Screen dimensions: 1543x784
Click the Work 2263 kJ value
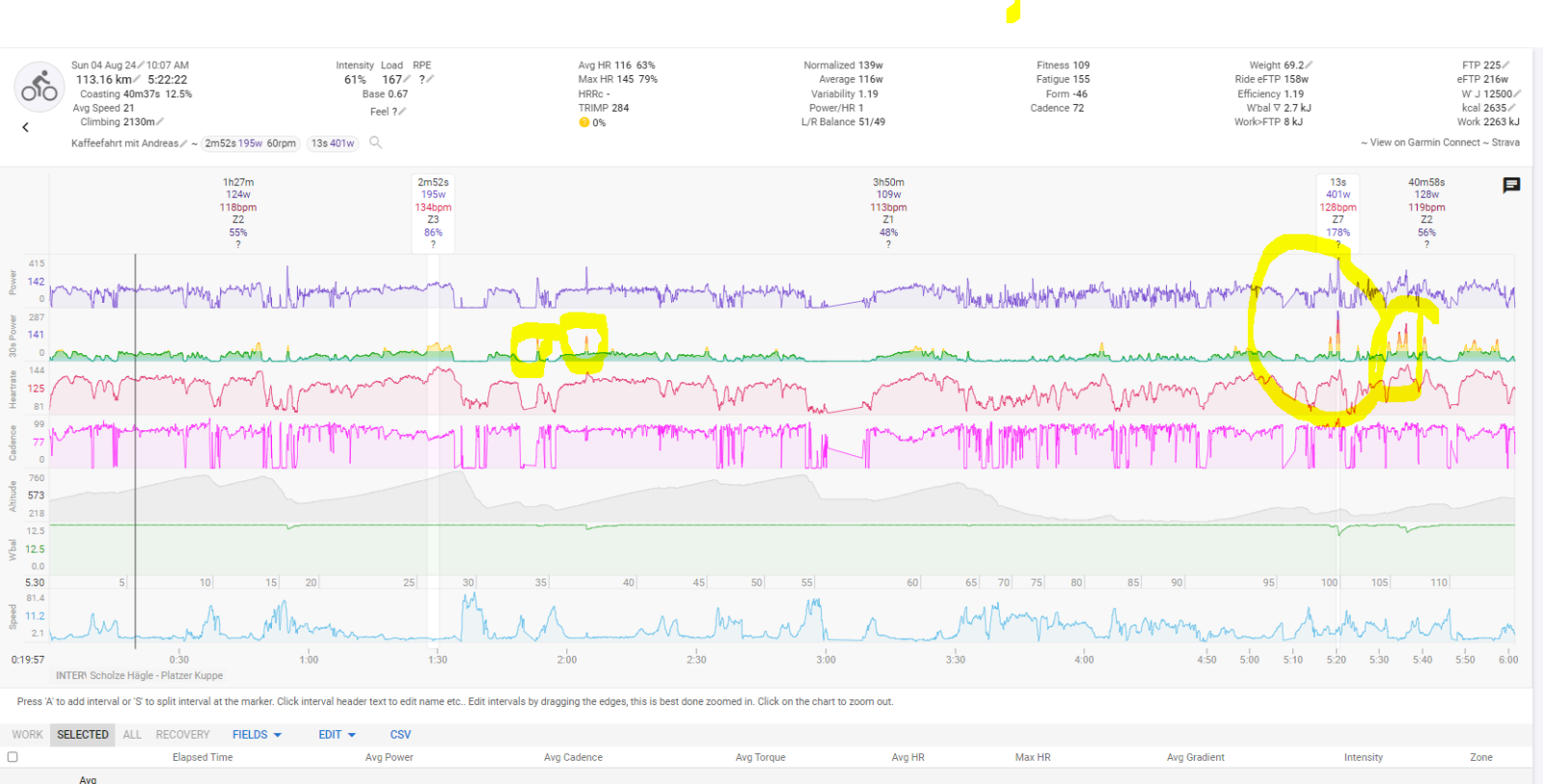pos(1488,122)
